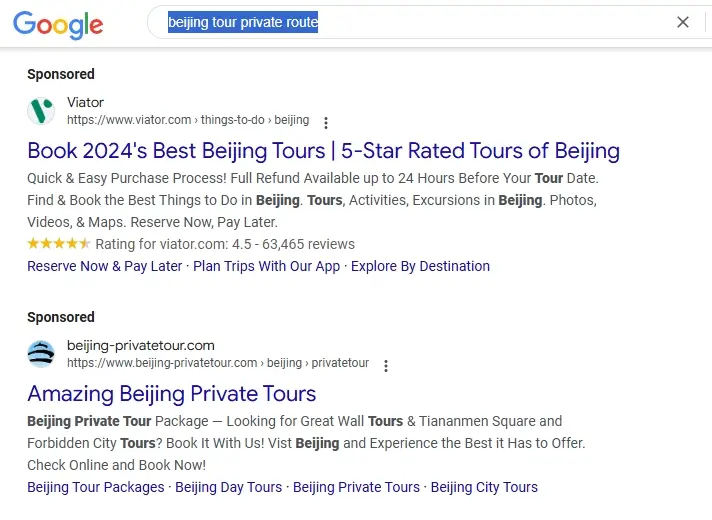Open Amazing Beijing Private Tours headline
The height and width of the screenshot is (520, 712).
pos(172,394)
